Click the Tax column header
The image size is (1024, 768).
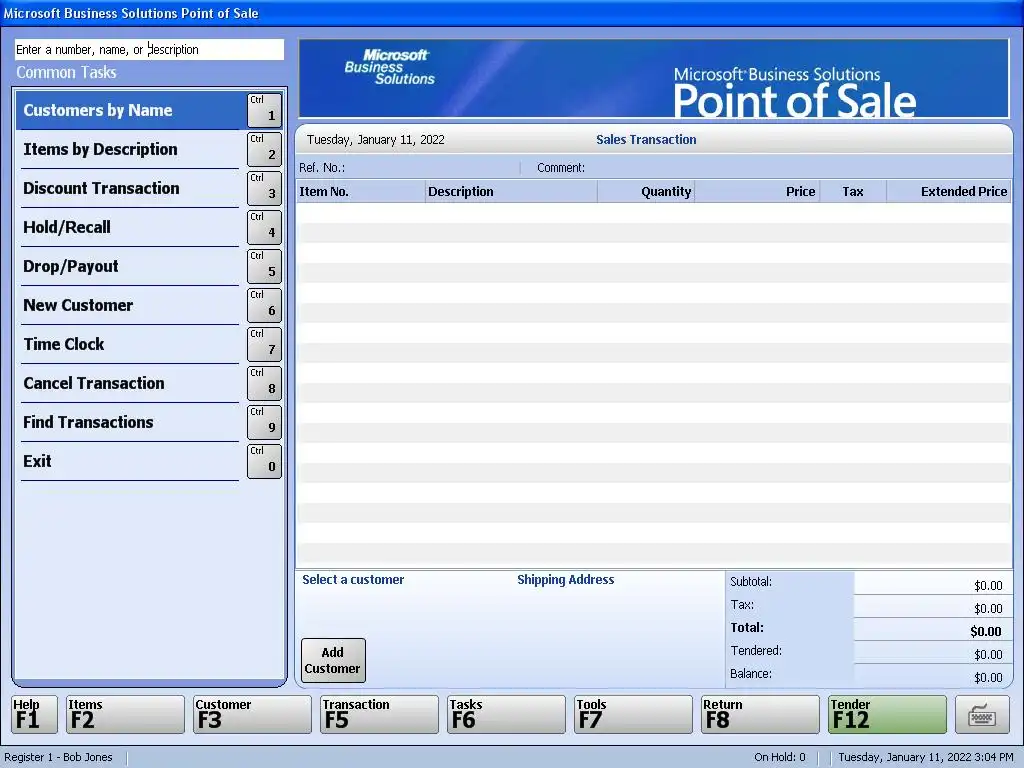pyautogui.click(x=853, y=191)
